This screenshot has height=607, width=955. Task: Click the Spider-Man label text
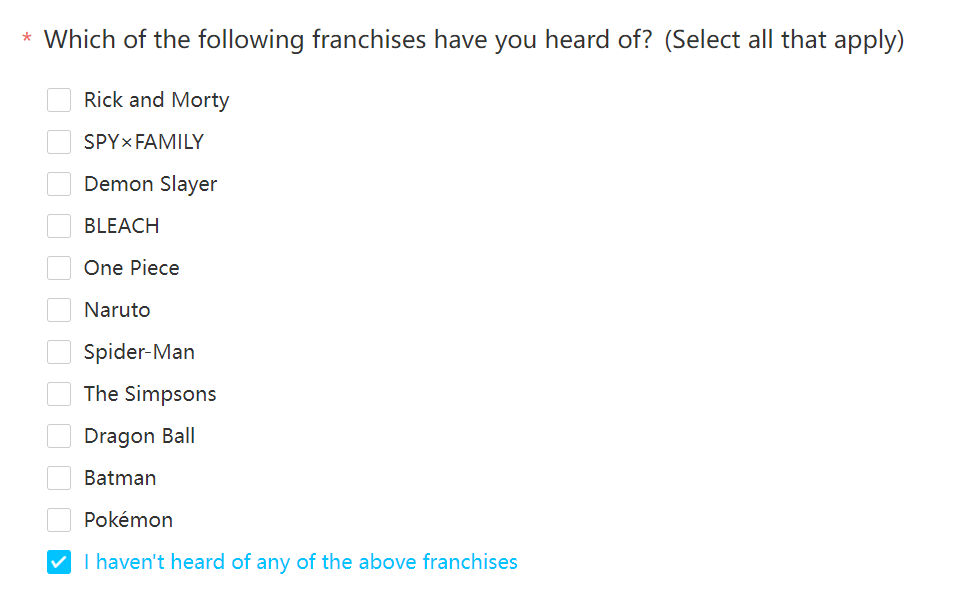tap(139, 353)
